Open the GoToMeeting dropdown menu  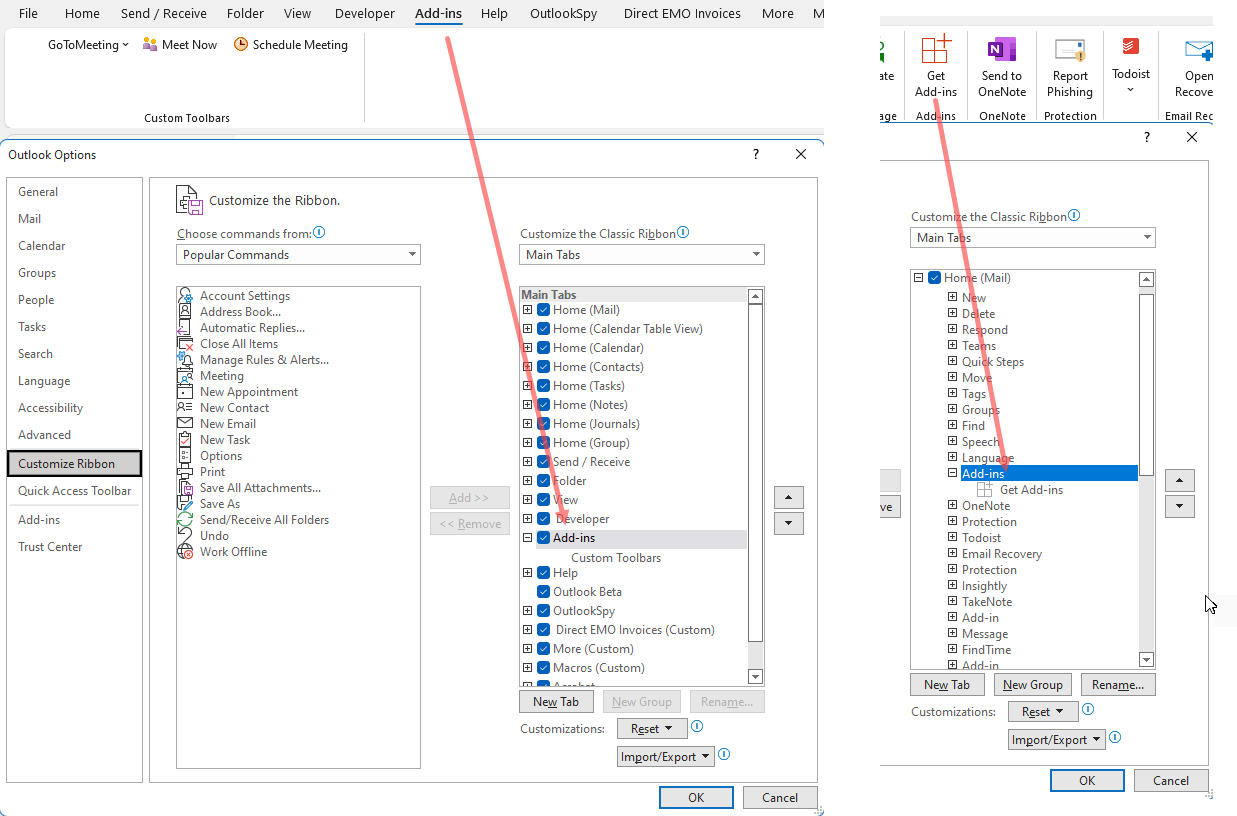(x=89, y=44)
